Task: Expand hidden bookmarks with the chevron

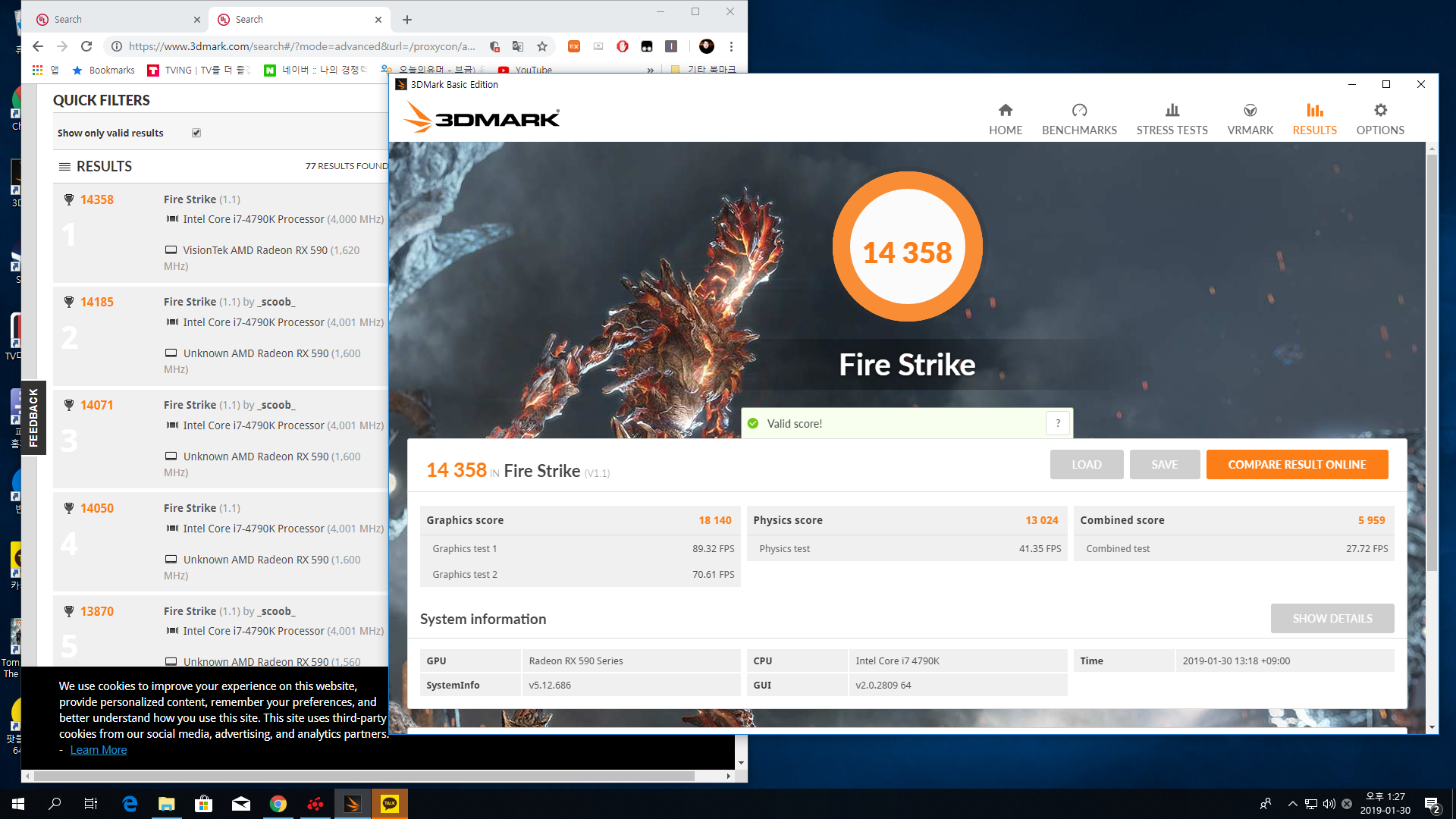Action: coord(651,70)
